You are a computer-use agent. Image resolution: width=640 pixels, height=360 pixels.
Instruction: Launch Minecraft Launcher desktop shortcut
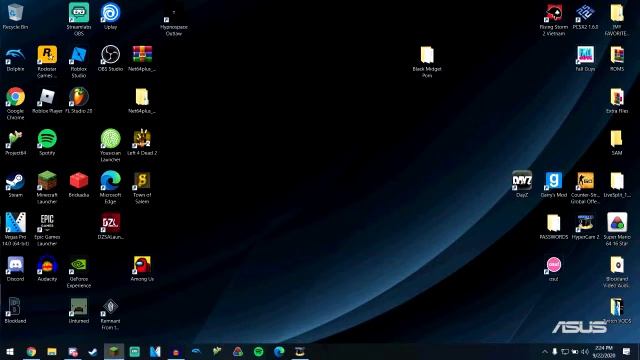point(47,187)
